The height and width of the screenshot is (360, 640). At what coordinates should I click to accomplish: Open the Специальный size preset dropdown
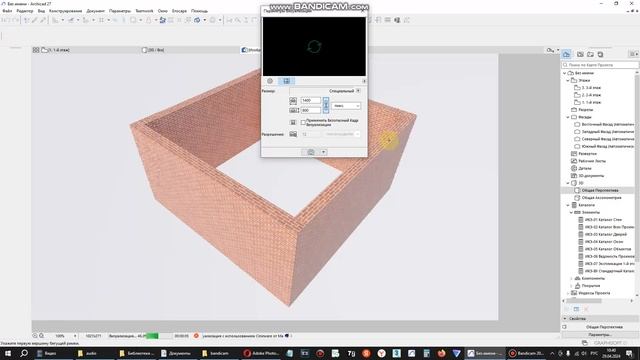[x=358, y=91]
